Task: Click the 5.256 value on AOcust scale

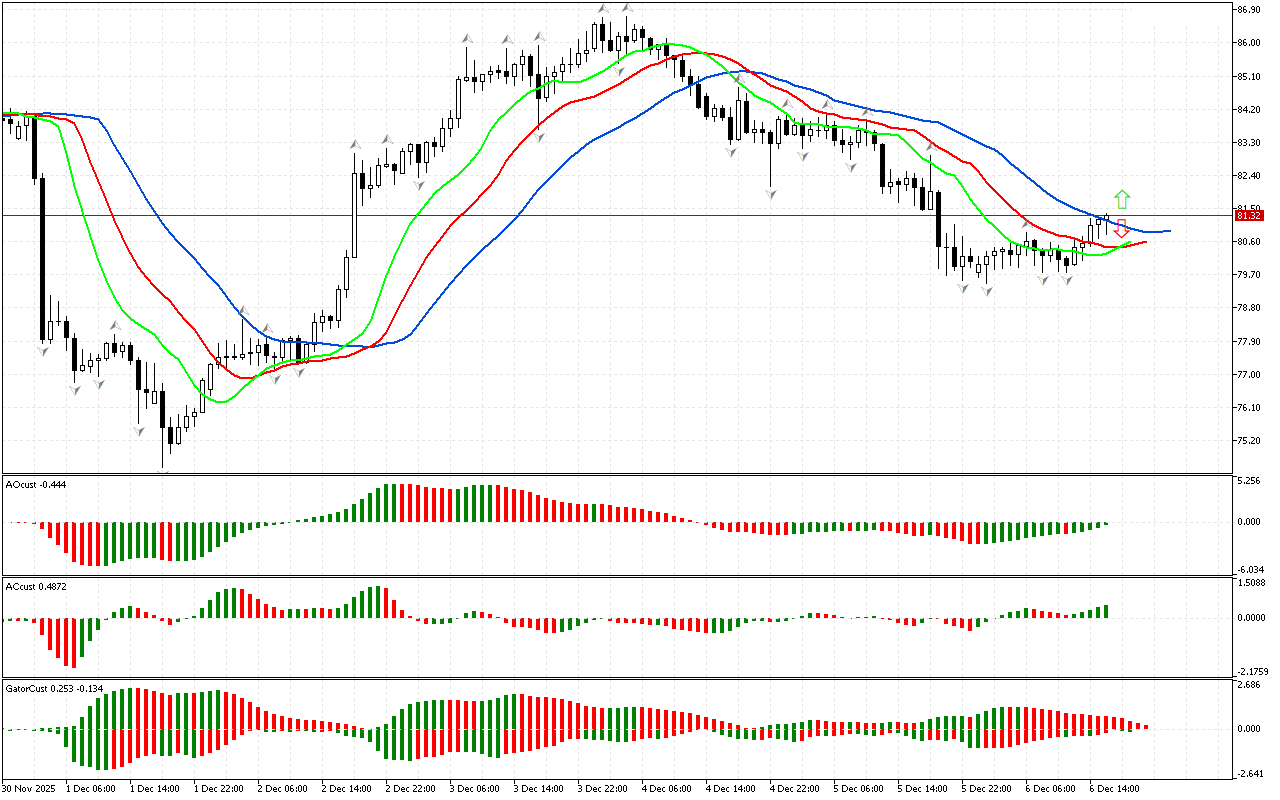Action: 1247,481
